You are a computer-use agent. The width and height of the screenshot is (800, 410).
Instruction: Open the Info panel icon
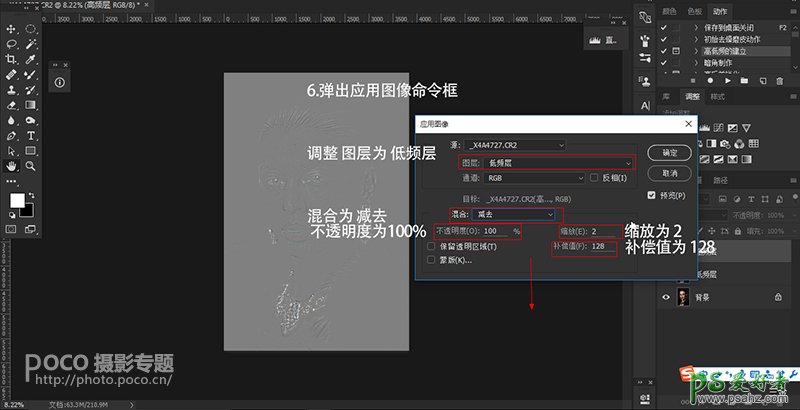(x=60, y=82)
